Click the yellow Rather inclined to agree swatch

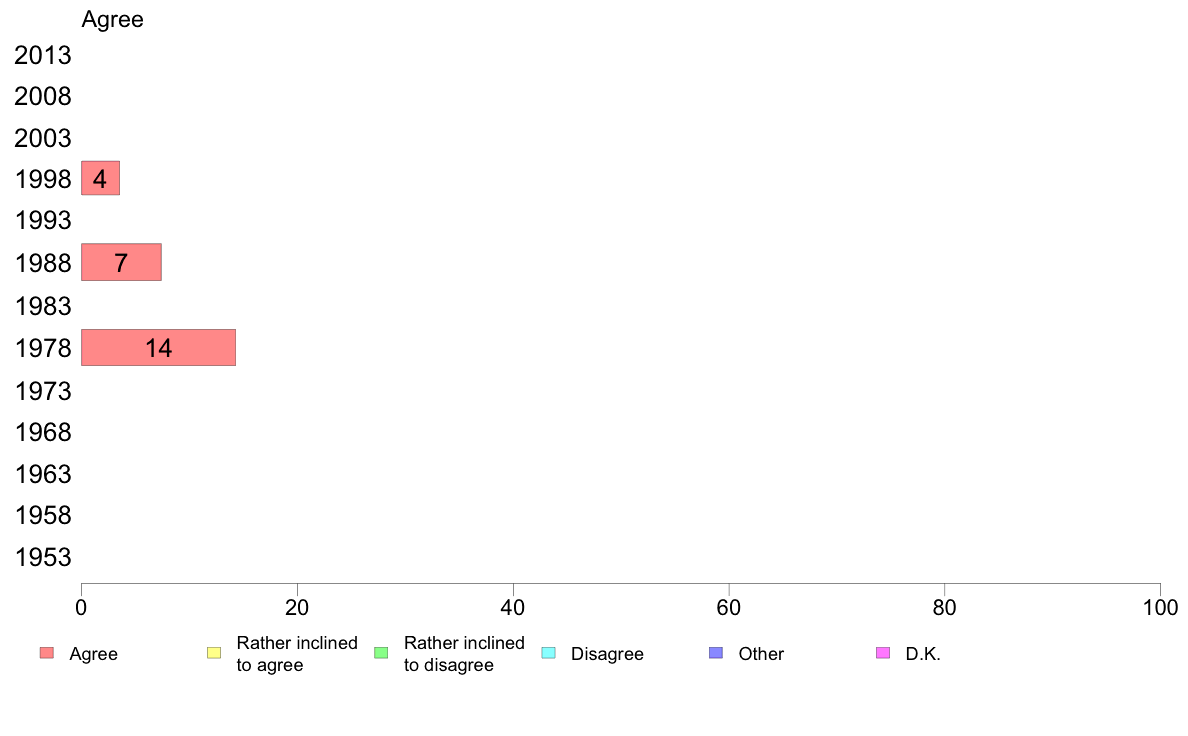(x=214, y=653)
